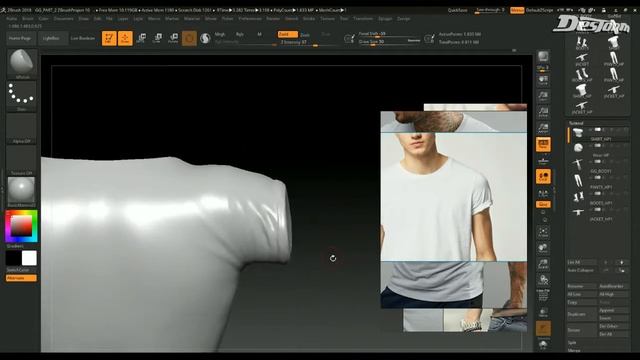
Task: Click the Rename subtool button
Action: point(582,286)
